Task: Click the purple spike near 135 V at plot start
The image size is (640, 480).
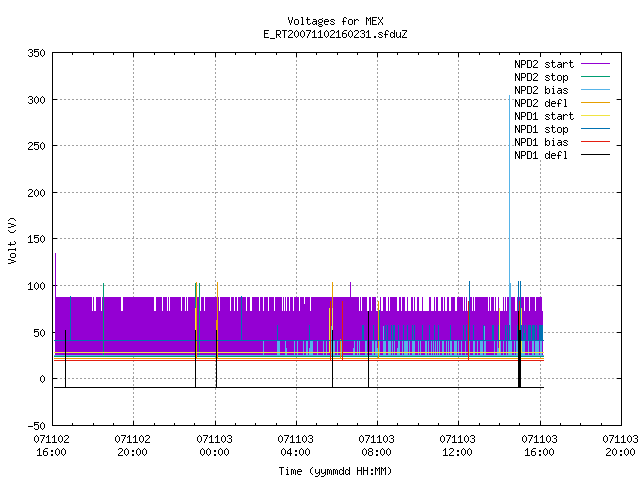Action: coord(56,273)
